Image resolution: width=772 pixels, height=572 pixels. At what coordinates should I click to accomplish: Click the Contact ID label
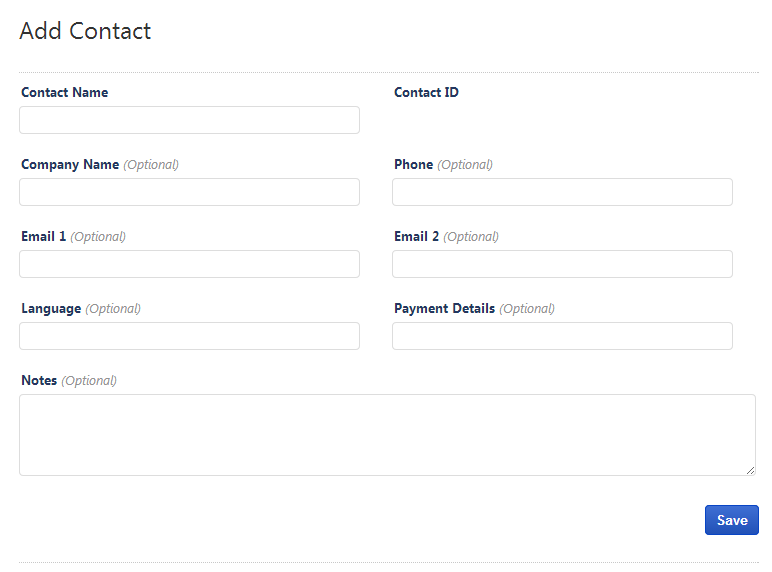point(426,92)
